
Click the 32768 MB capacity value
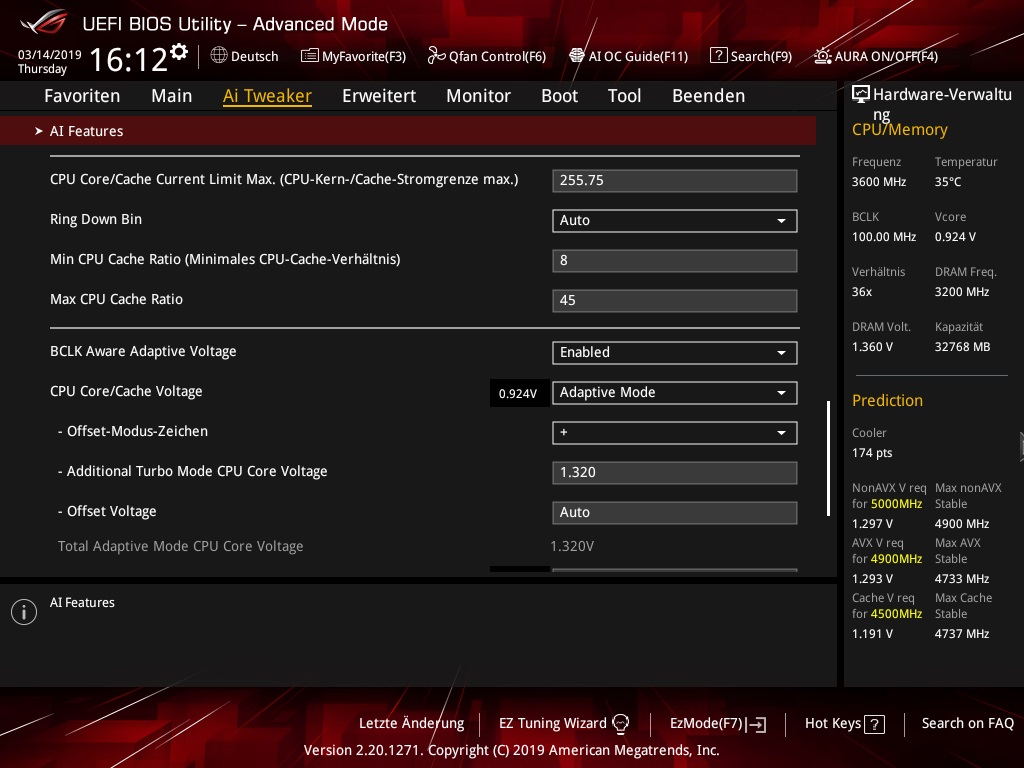click(x=962, y=347)
